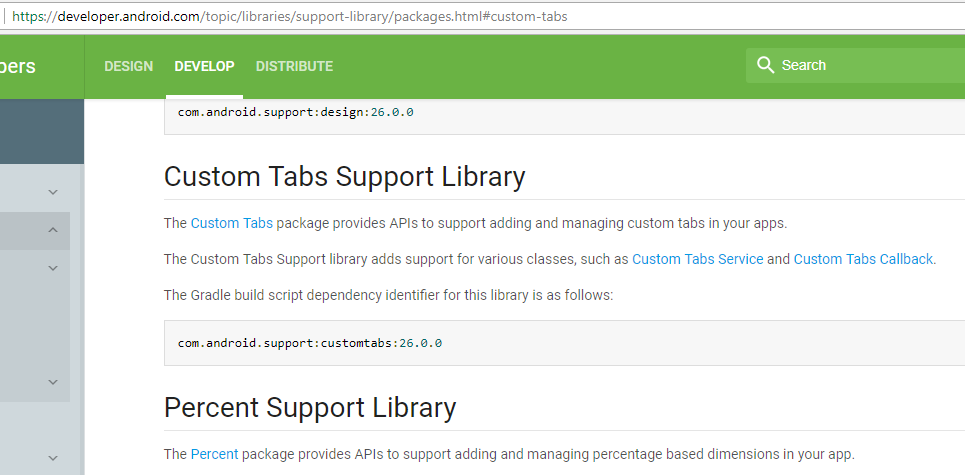Expand the chevron directly below the highlighted row
The width and height of the screenshot is (965, 475).
pyautogui.click(x=53, y=268)
